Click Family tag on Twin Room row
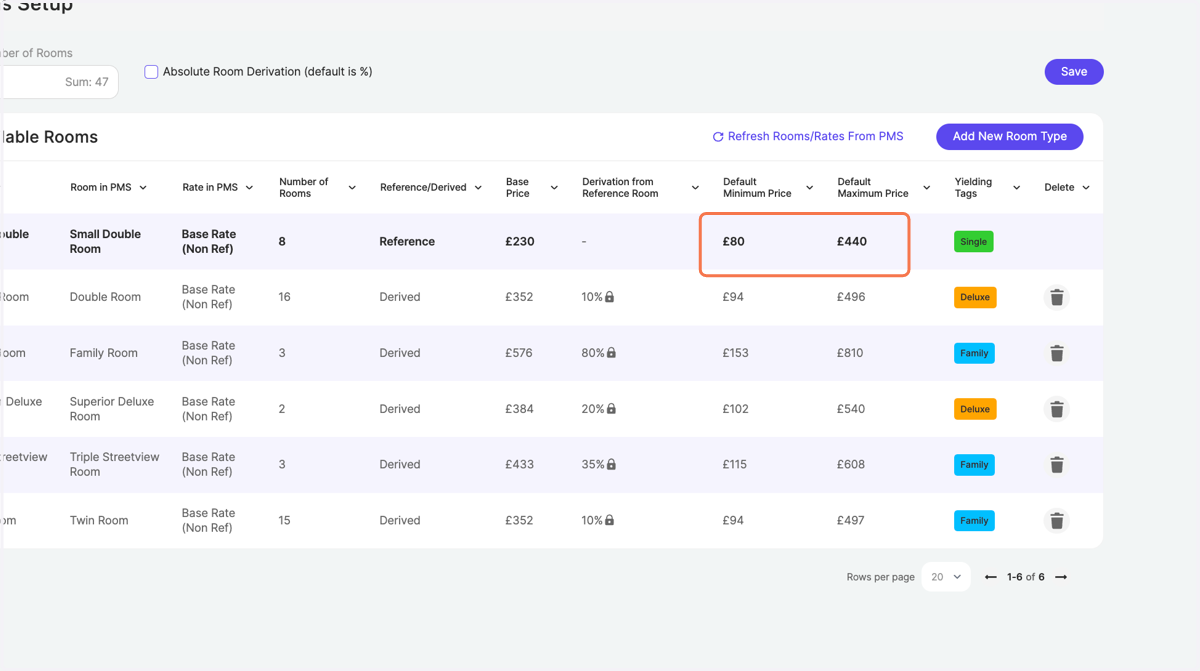This screenshot has height=671, width=1200. [x=974, y=521]
